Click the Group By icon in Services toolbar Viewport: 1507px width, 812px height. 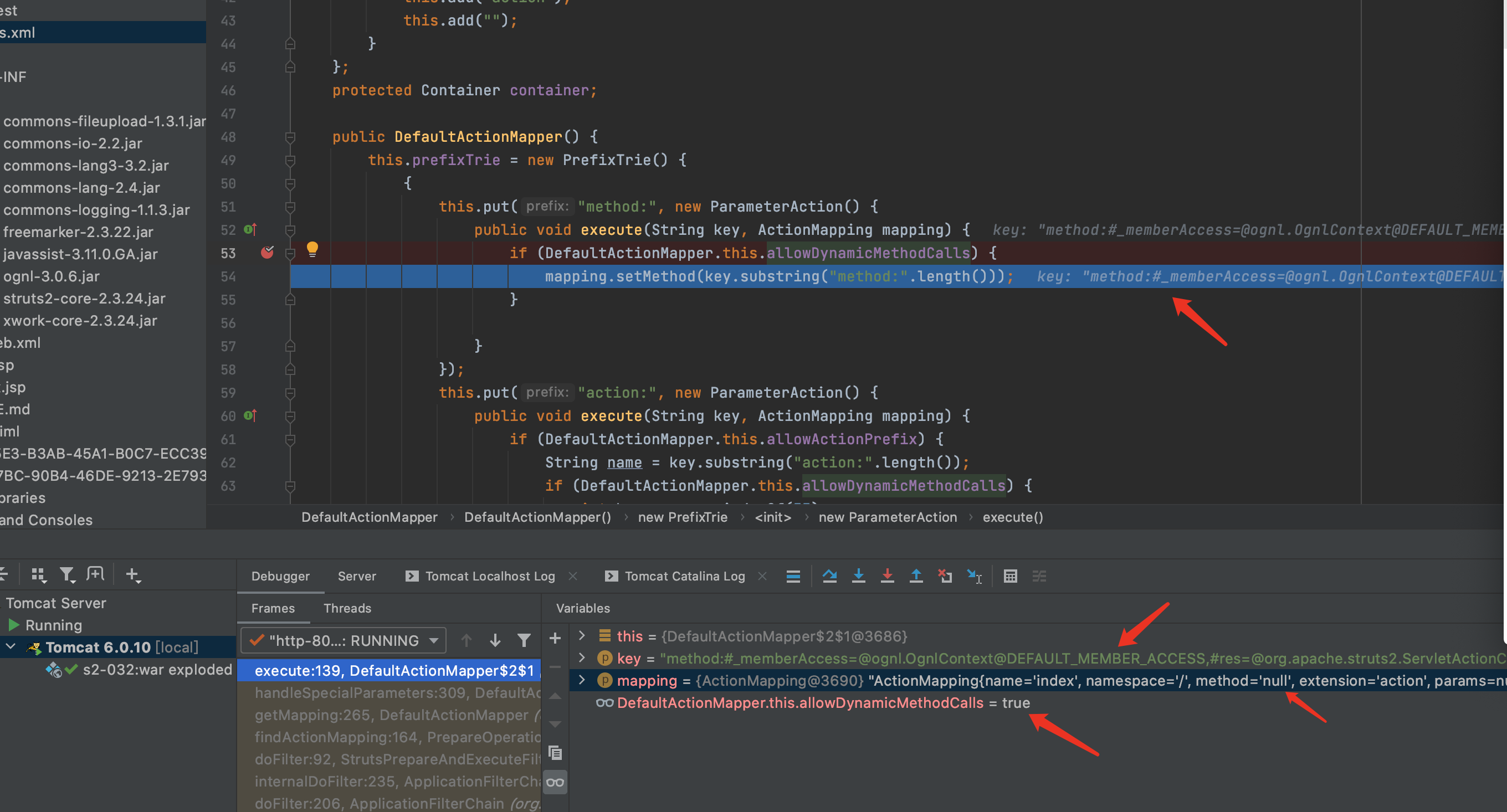pos(39,574)
